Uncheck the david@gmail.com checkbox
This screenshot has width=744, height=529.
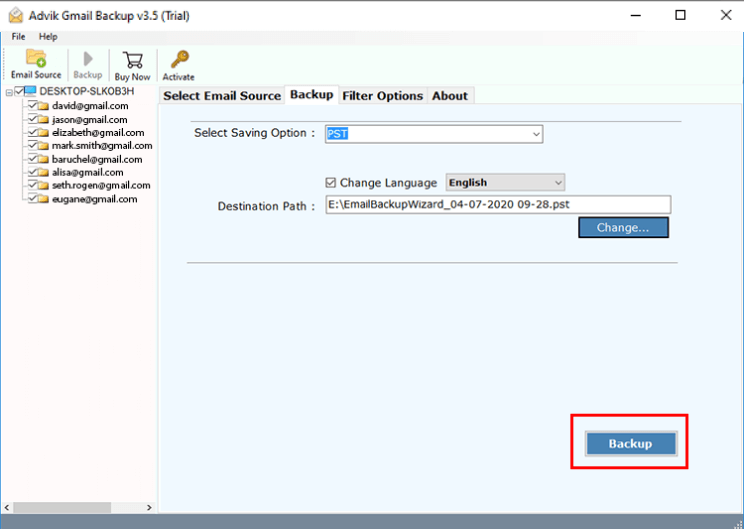tap(32, 105)
